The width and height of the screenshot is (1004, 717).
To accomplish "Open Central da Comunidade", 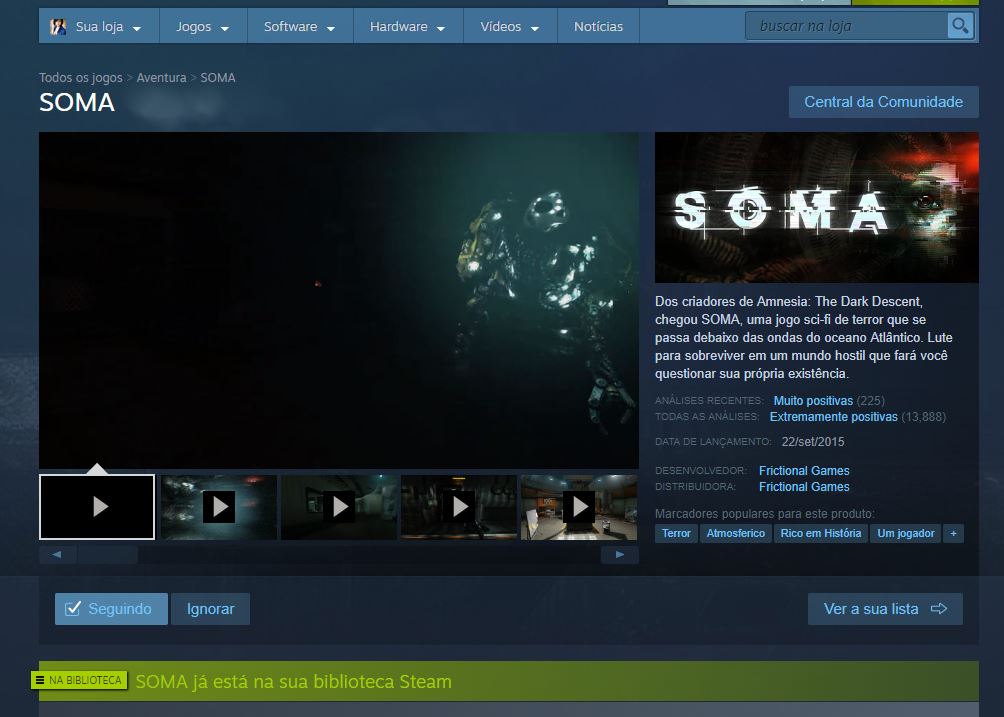I will tap(884, 102).
